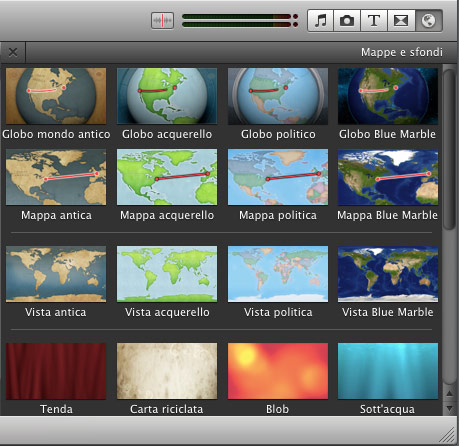Image resolution: width=459 pixels, height=446 pixels.
Task: Select Globo Blue Marble thumbnail
Action: click(x=388, y=96)
